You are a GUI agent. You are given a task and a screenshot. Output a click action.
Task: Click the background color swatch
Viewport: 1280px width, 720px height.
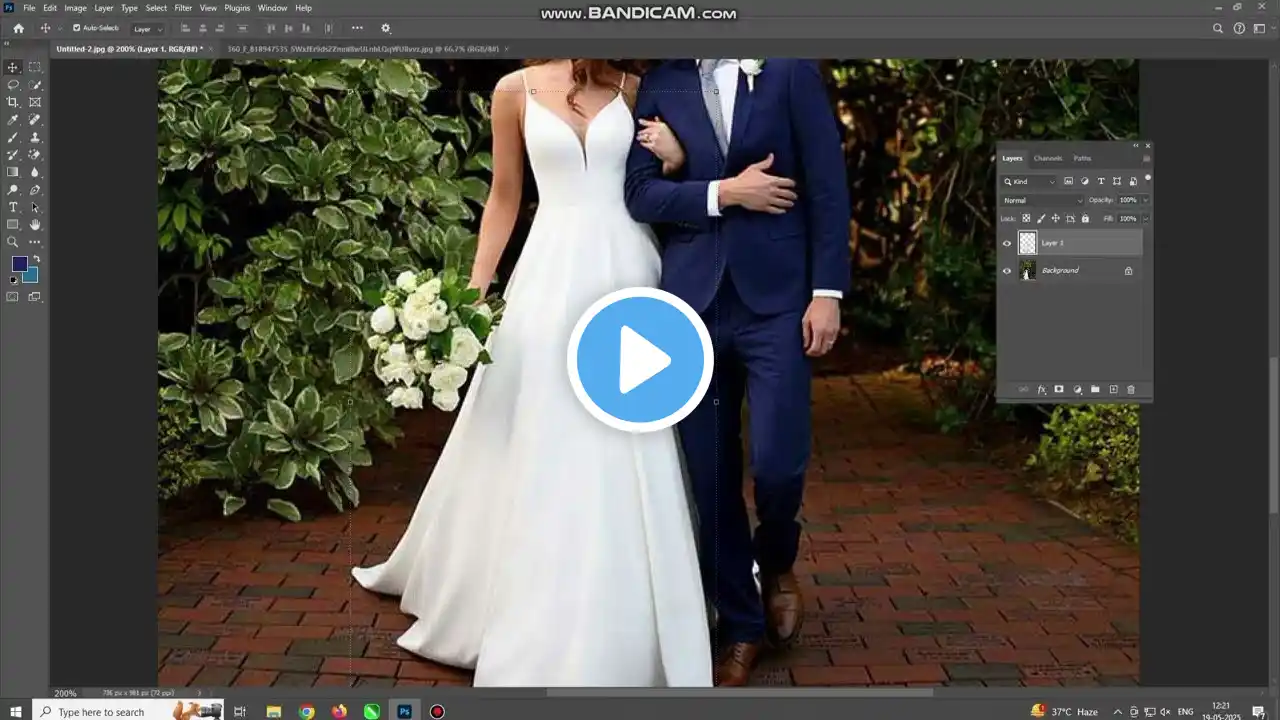click(31, 276)
